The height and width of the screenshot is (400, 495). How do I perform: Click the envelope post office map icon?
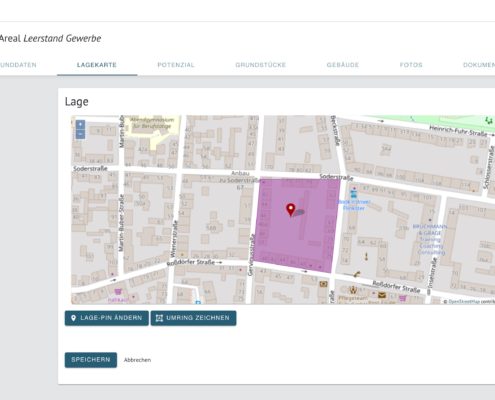tap(382, 295)
